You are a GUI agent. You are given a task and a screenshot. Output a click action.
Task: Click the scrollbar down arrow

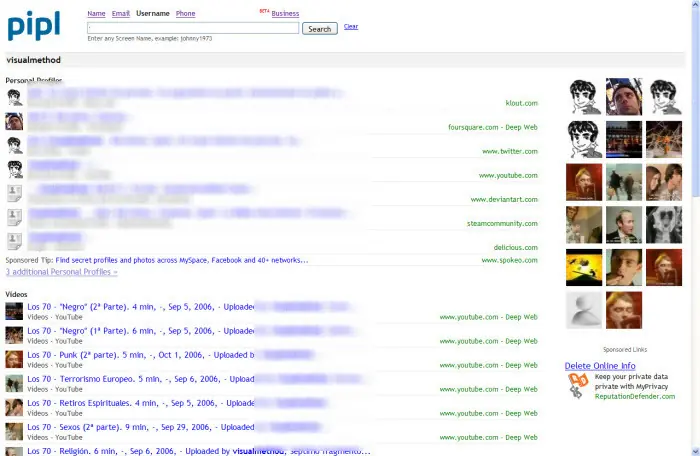[x=696, y=452]
